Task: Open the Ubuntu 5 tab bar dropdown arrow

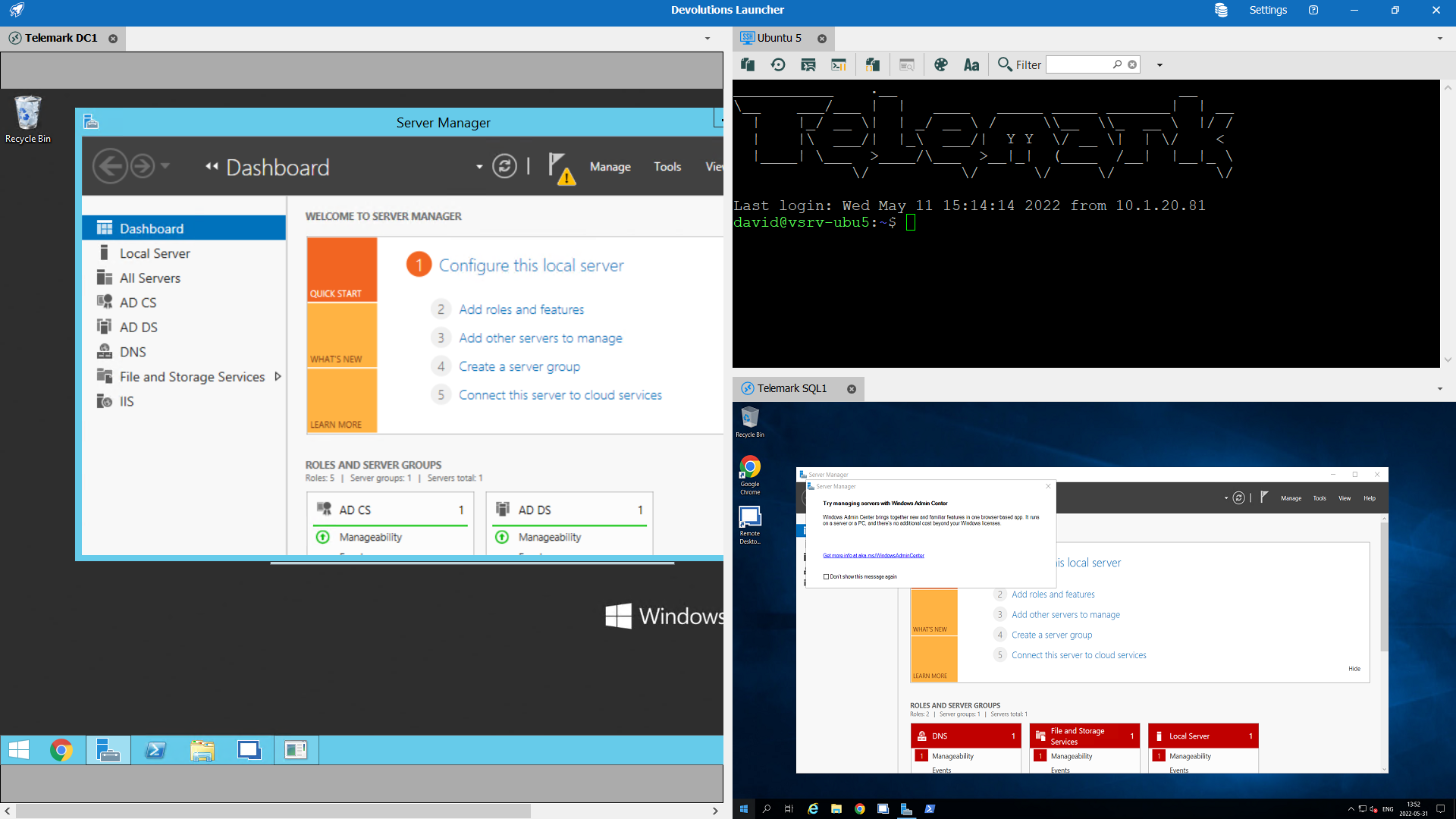Action: click(x=1440, y=38)
